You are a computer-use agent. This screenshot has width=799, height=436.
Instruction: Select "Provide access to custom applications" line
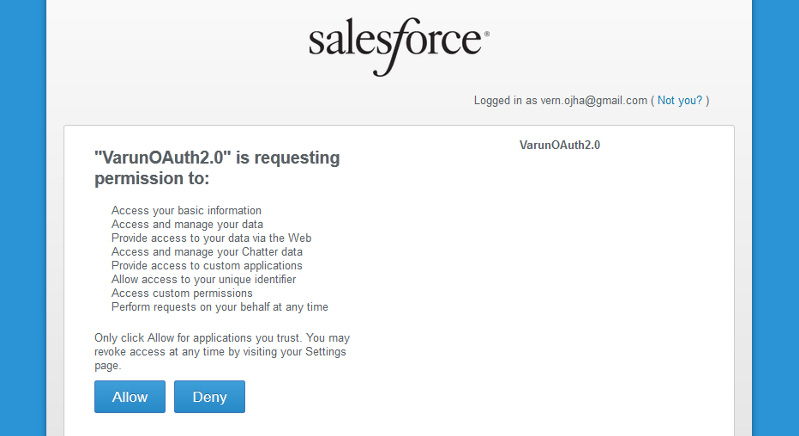(206, 266)
